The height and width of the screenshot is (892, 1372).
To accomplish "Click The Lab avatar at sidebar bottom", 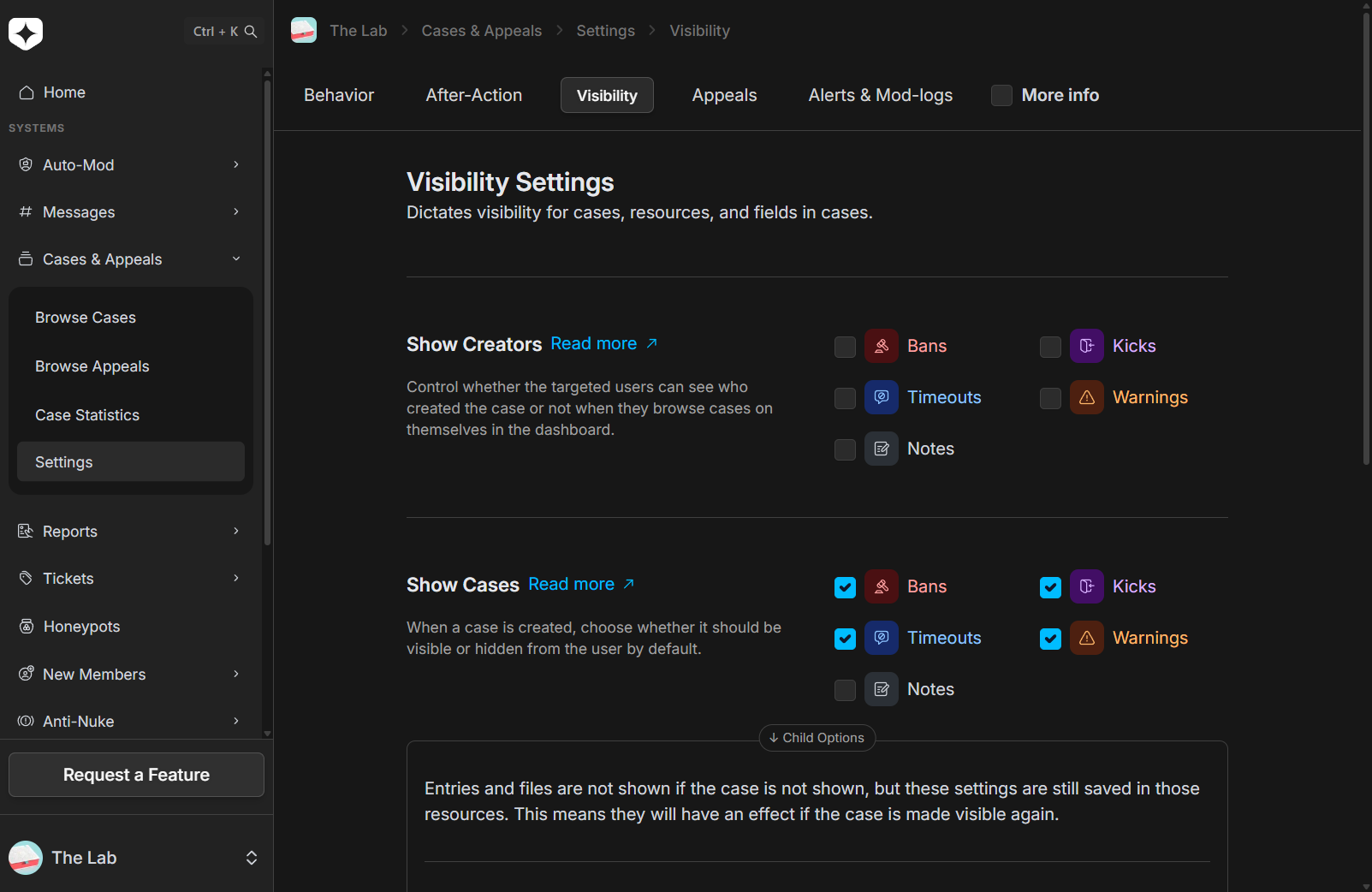I will pyautogui.click(x=26, y=858).
